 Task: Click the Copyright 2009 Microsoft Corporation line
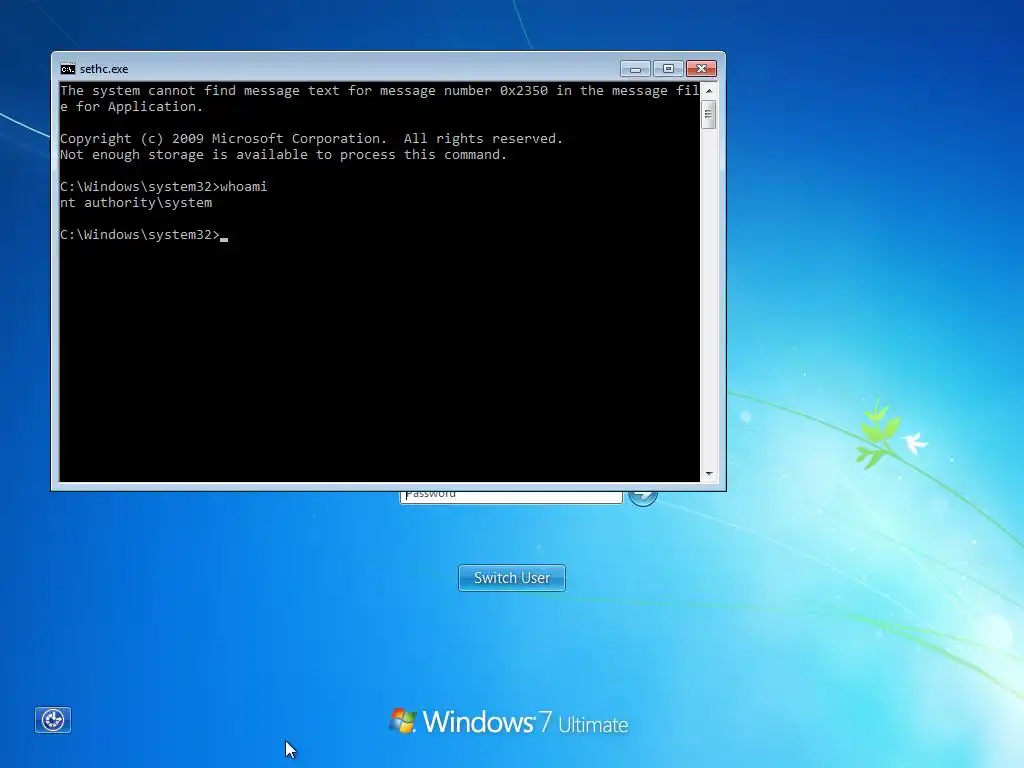point(312,138)
